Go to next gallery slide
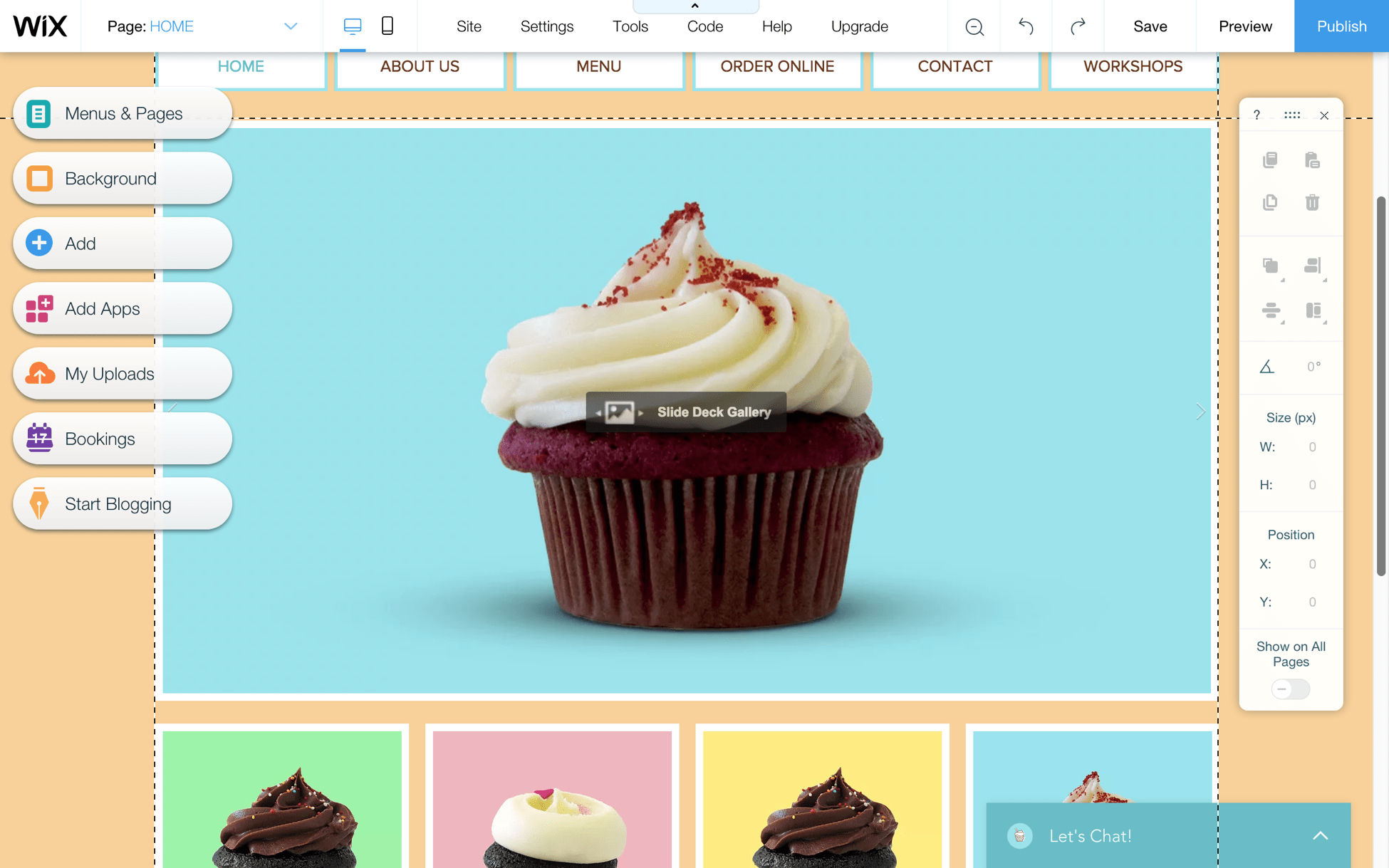Image resolution: width=1389 pixels, height=868 pixels. click(x=1201, y=412)
